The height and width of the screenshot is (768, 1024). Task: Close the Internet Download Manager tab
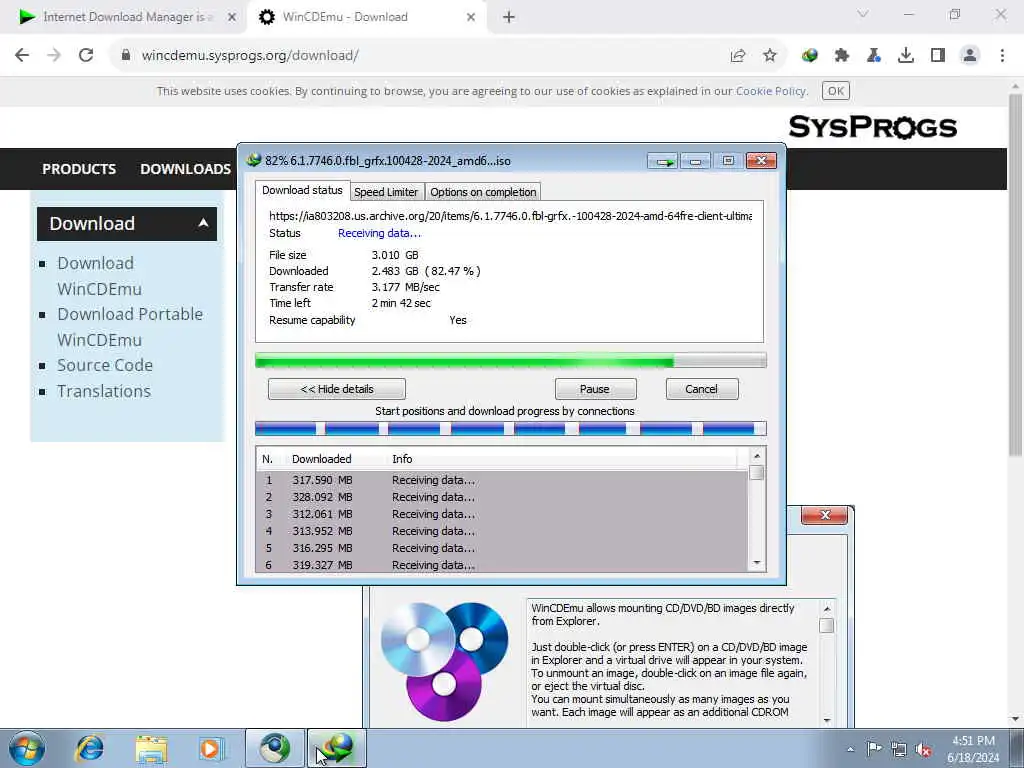pyautogui.click(x=232, y=17)
